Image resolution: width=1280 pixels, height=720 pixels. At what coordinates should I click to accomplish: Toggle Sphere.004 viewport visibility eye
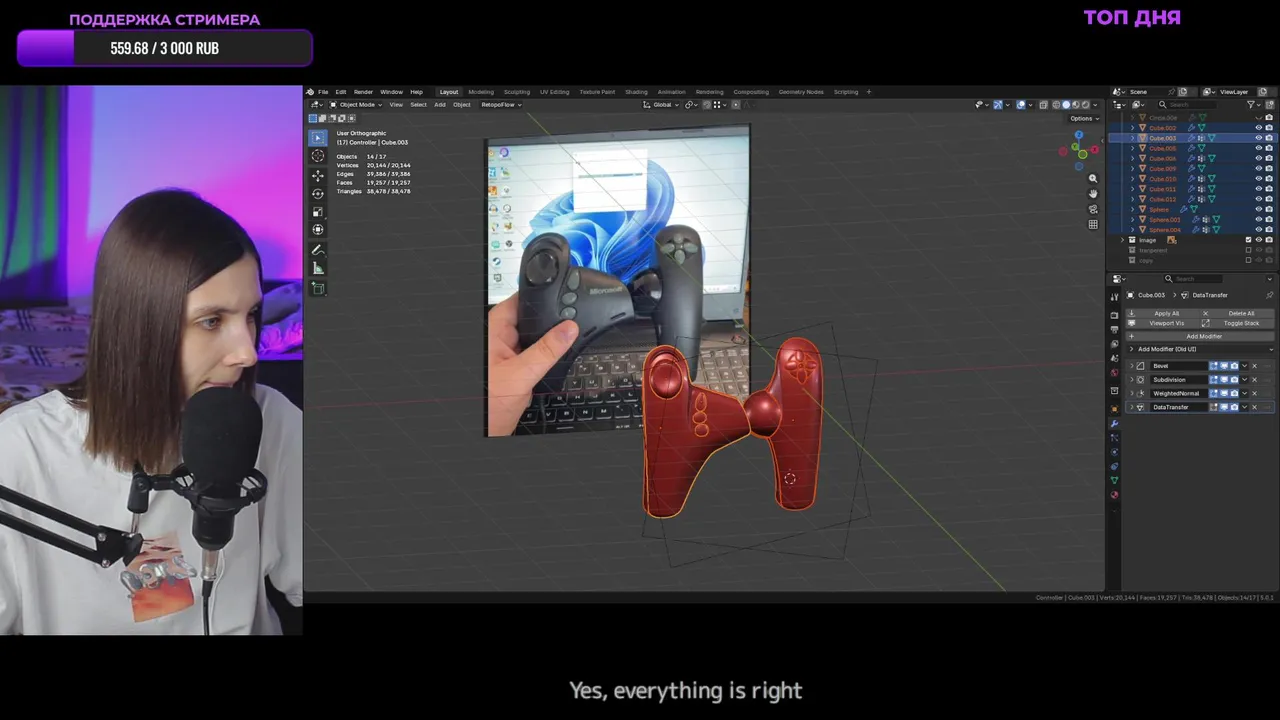(x=1258, y=230)
